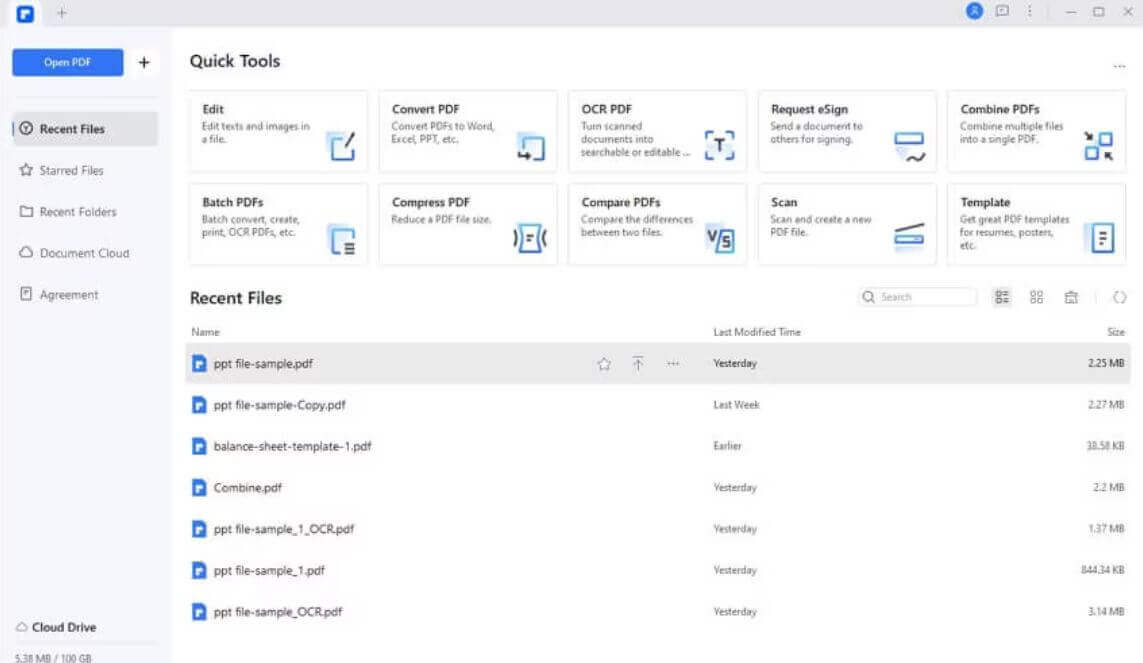Screen dimensions: 1143x663
Task: Open the user account avatar
Action: [x=974, y=11]
